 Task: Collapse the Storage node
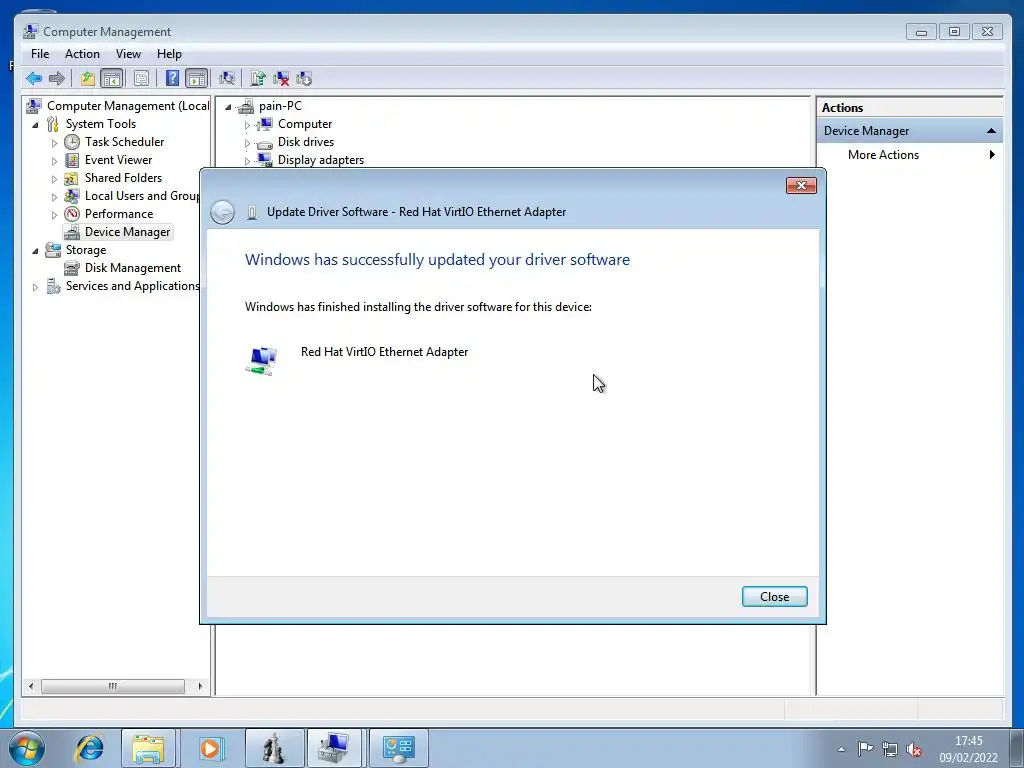[x=35, y=251]
